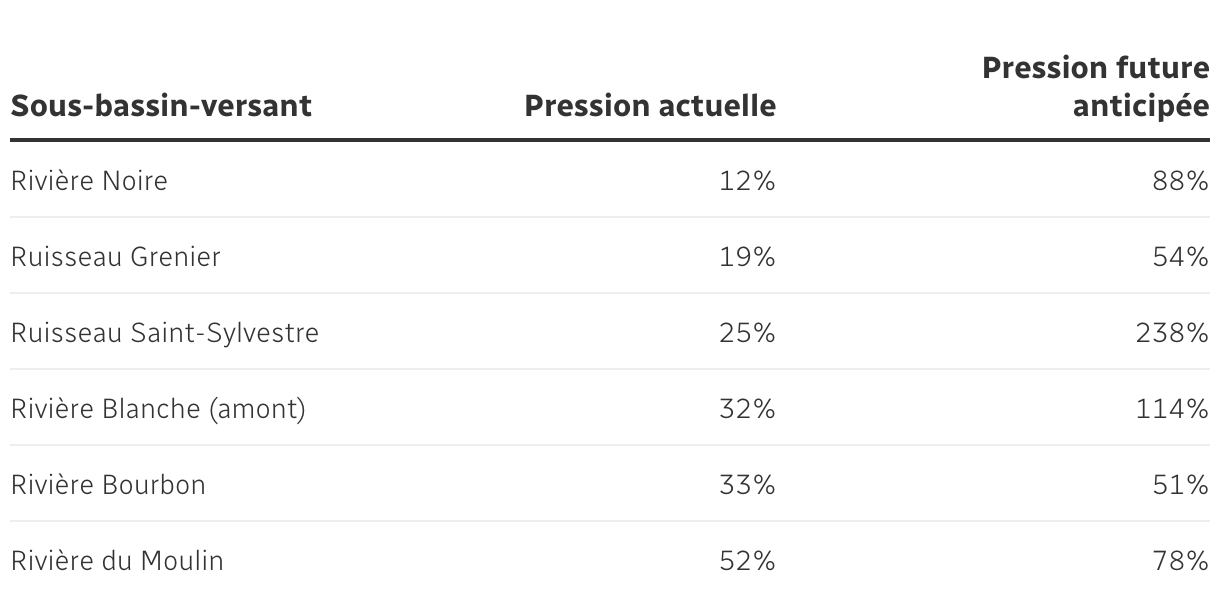Select the Rivière Bourbon row label
The height and width of the screenshot is (606, 1220).
(108, 485)
